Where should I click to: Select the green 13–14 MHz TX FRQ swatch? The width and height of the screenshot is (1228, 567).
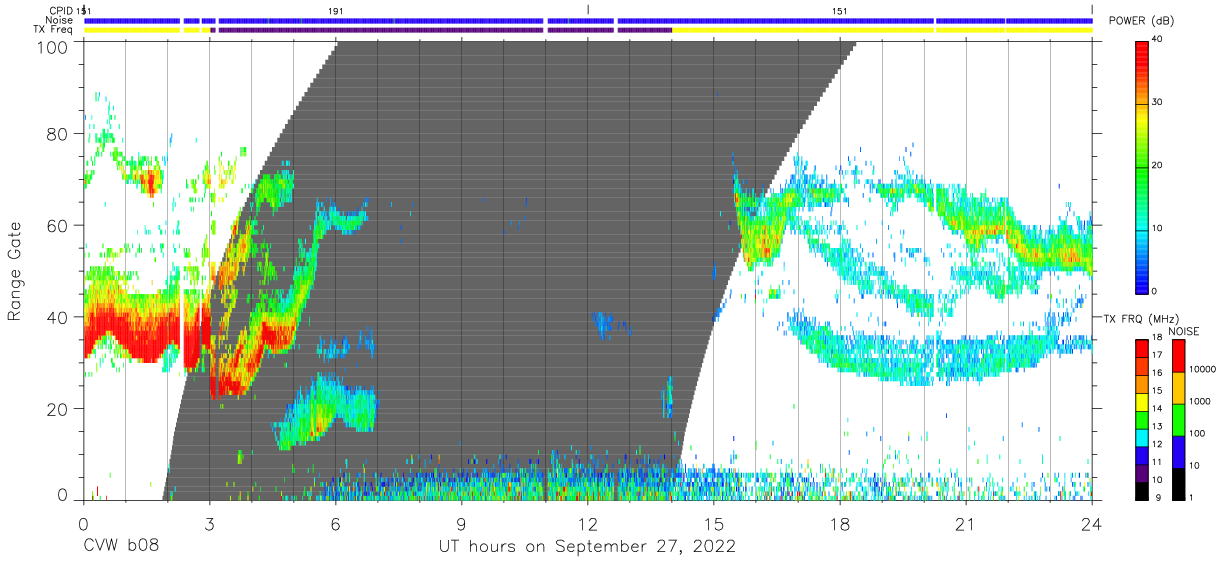1143,418
